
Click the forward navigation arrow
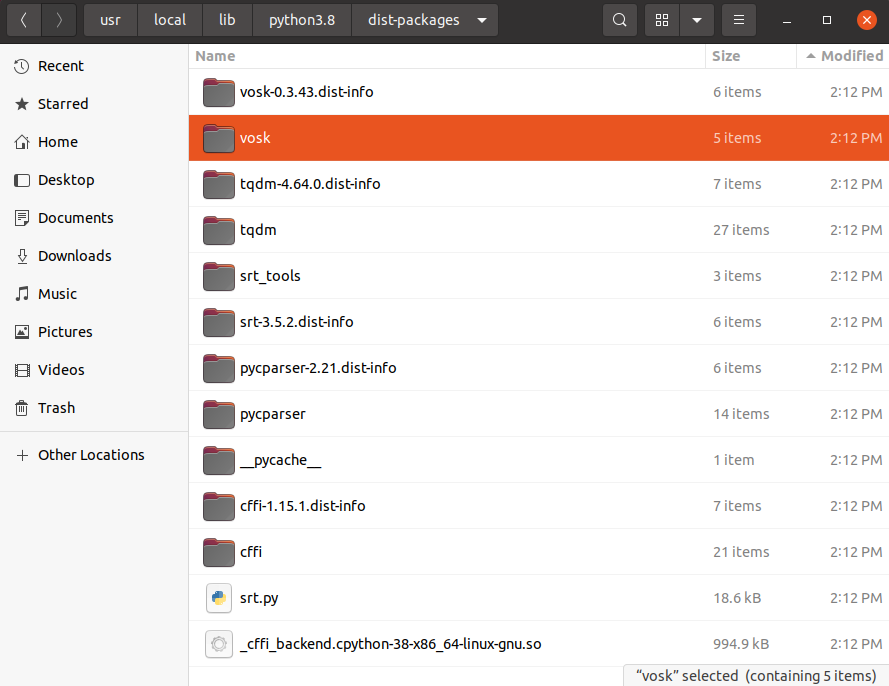point(58,19)
